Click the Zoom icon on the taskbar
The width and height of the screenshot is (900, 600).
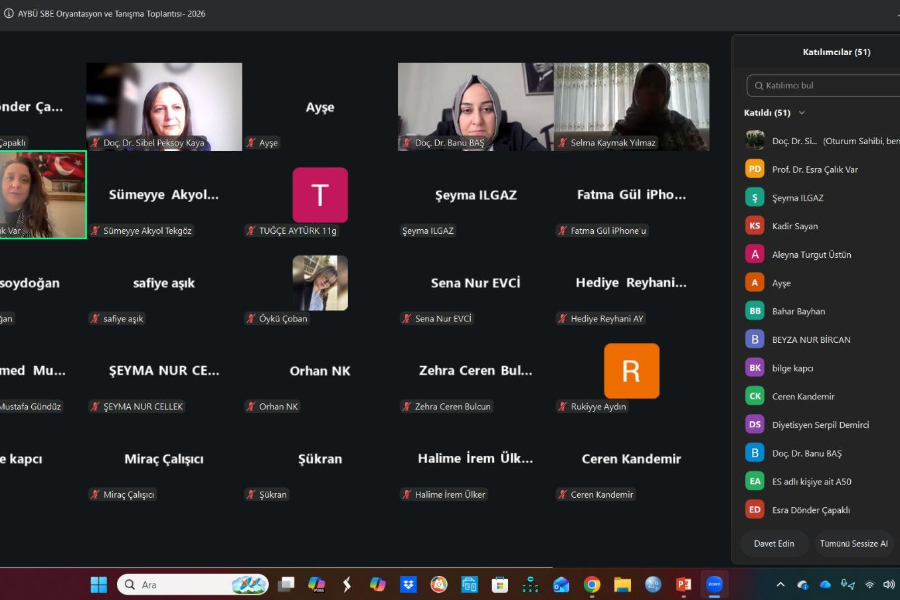pyautogui.click(x=714, y=584)
